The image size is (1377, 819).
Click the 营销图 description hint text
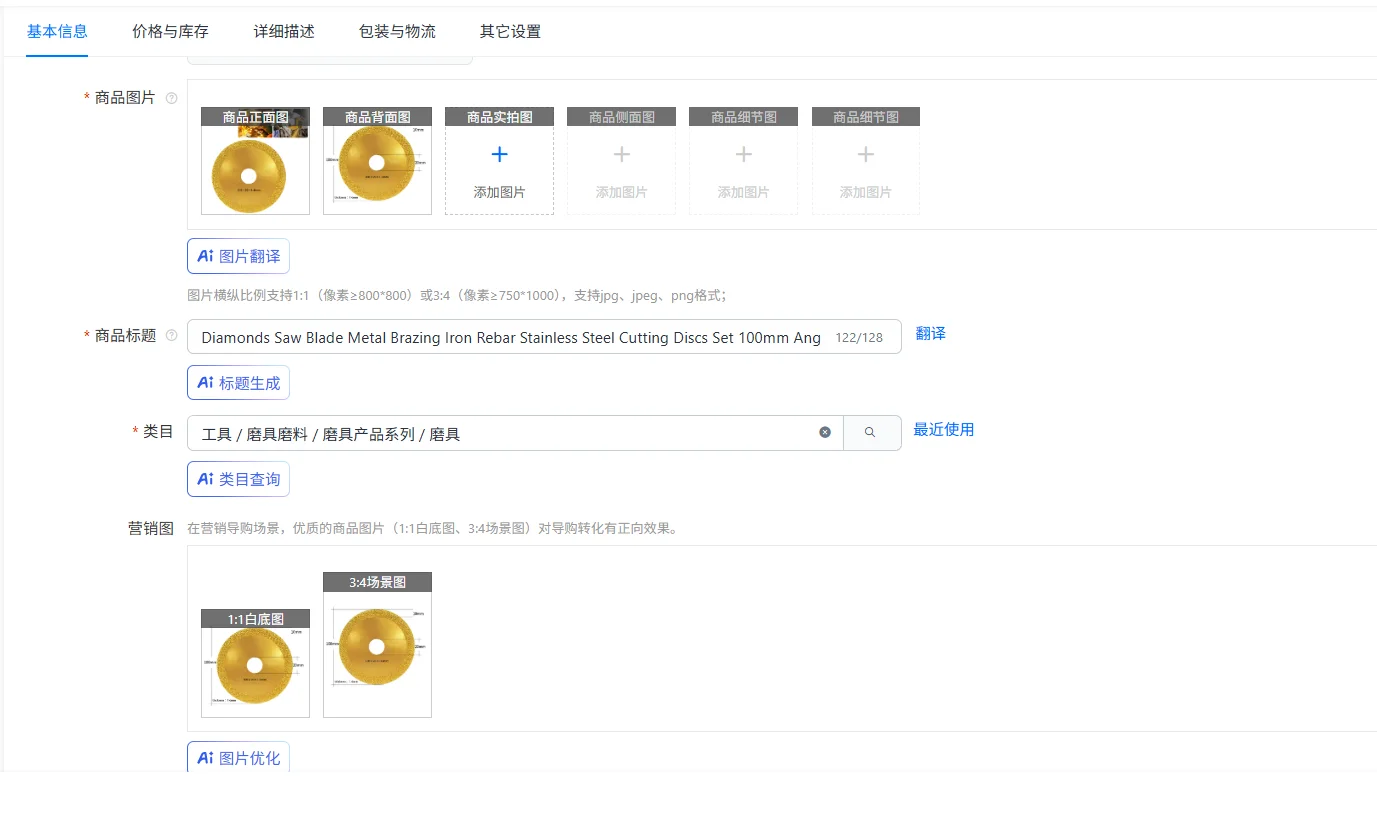(x=432, y=528)
